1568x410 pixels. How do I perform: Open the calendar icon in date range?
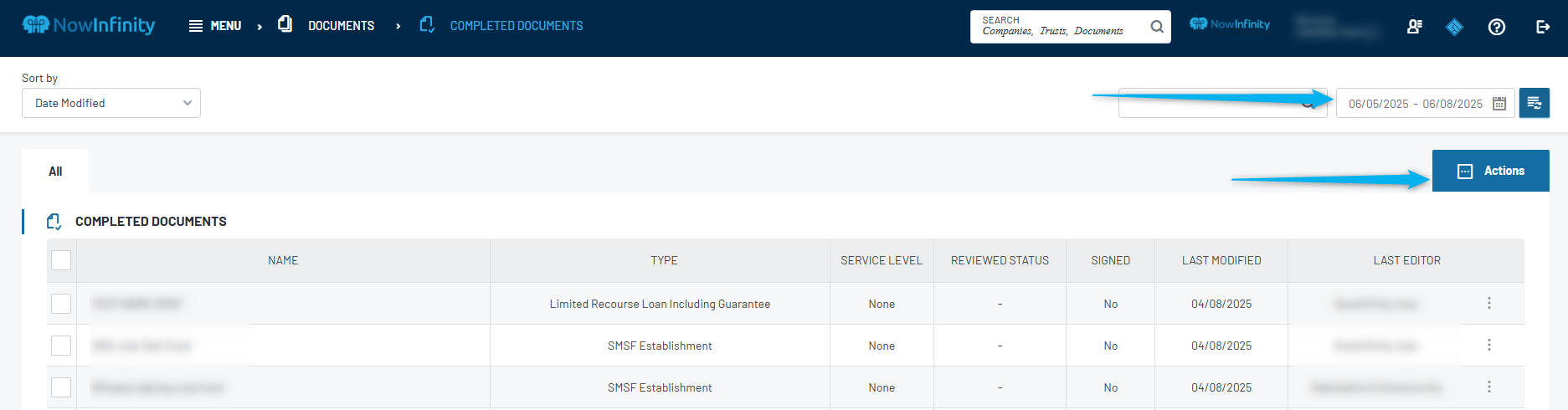1499,104
